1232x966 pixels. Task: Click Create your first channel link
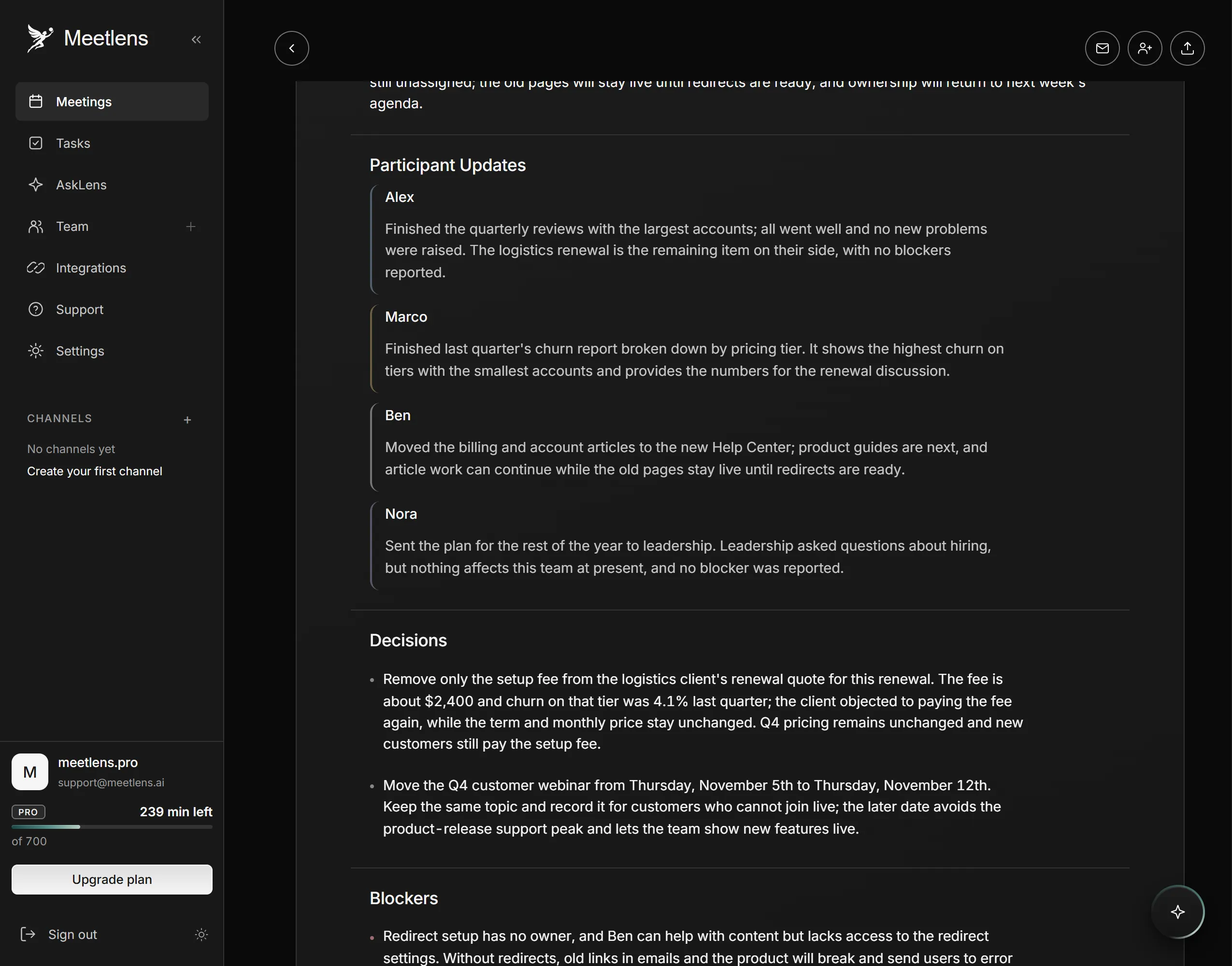[95, 471]
